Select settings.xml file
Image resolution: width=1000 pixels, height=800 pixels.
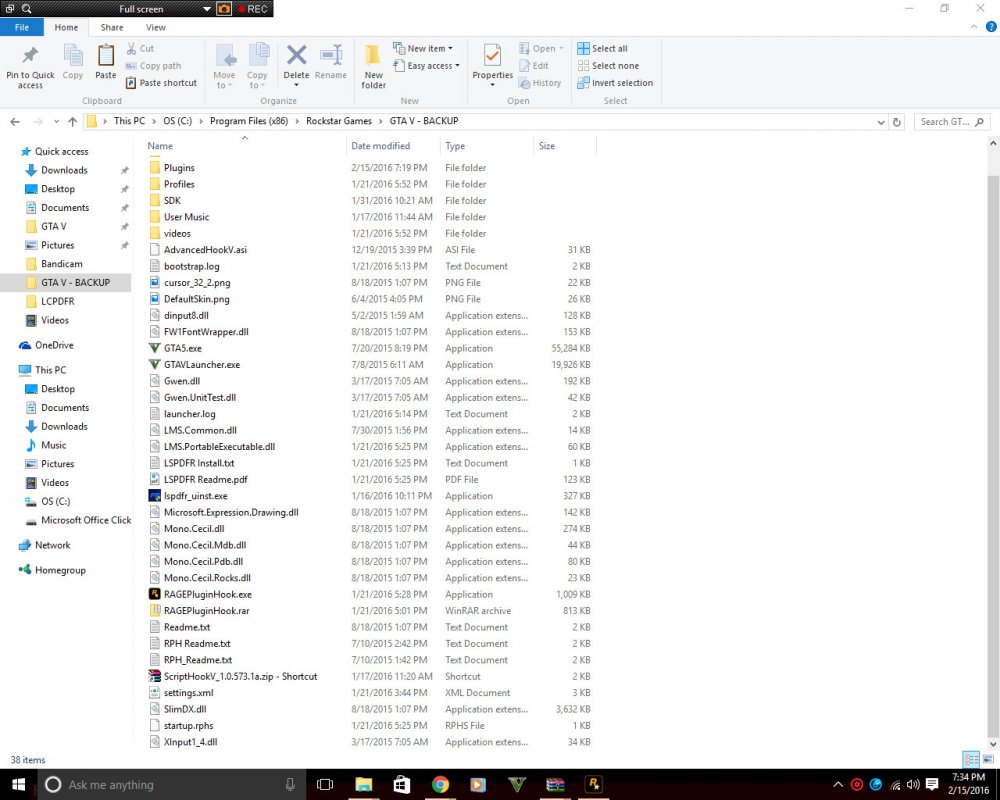point(188,693)
